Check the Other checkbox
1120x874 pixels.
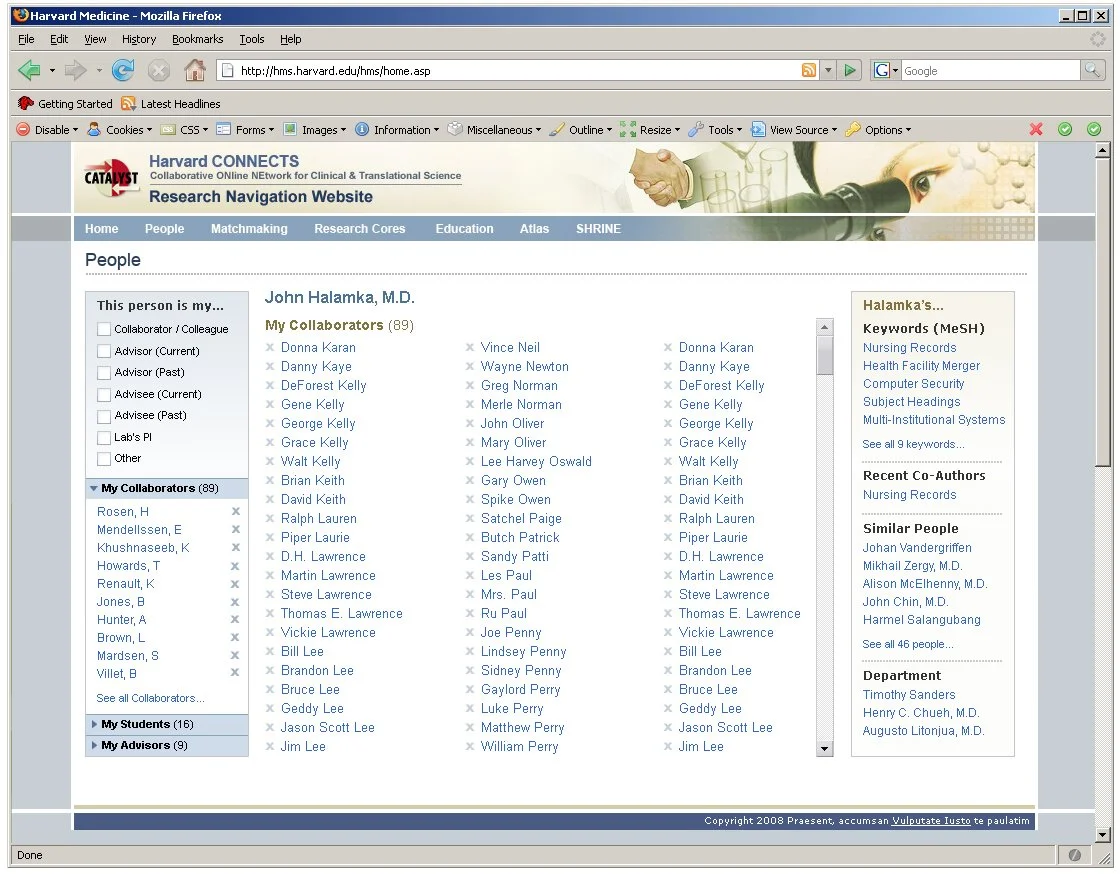[x=104, y=458]
